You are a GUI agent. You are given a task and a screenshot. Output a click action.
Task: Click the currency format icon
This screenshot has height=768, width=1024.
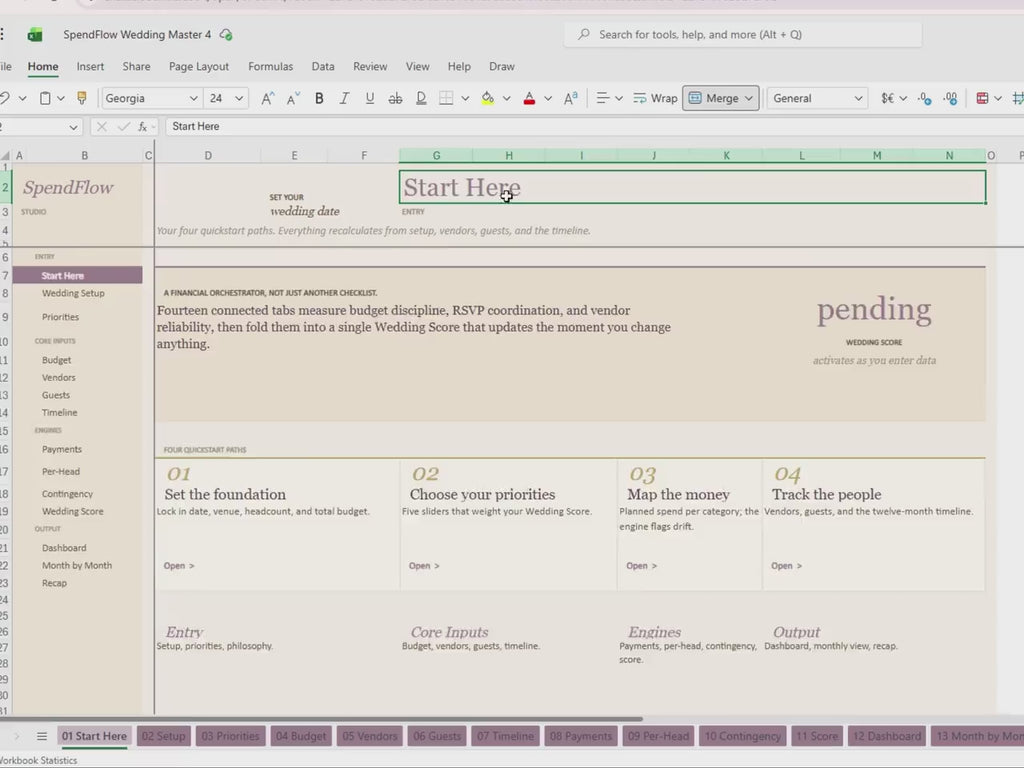888,98
